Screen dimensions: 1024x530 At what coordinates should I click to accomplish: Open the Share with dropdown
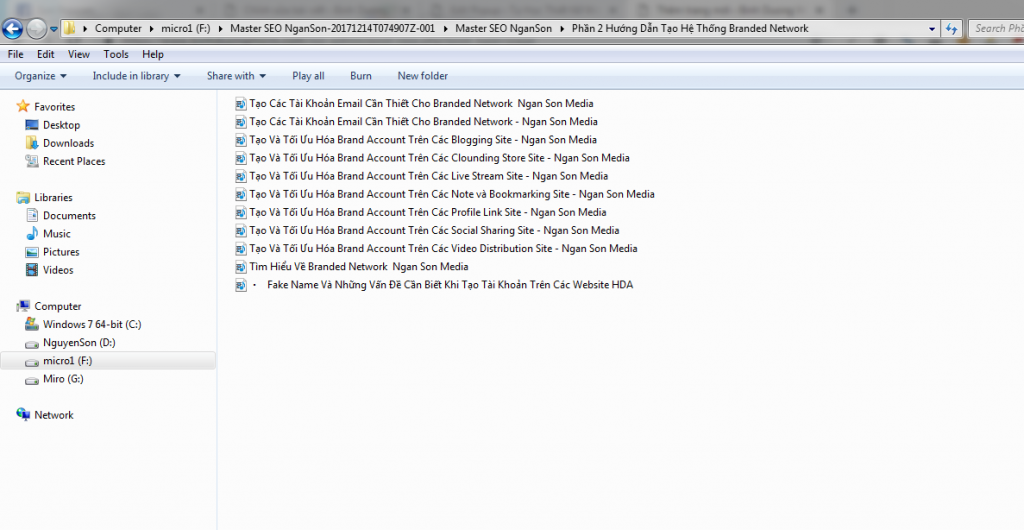coord(236,76)
